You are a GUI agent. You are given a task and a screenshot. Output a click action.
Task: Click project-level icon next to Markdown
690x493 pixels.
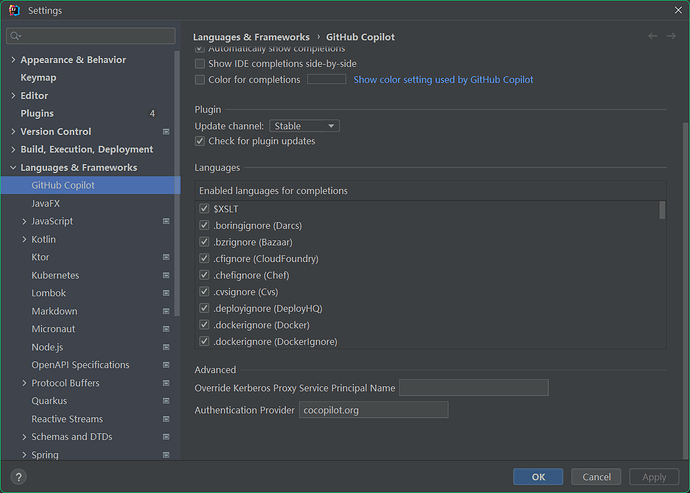coord(166,311)
